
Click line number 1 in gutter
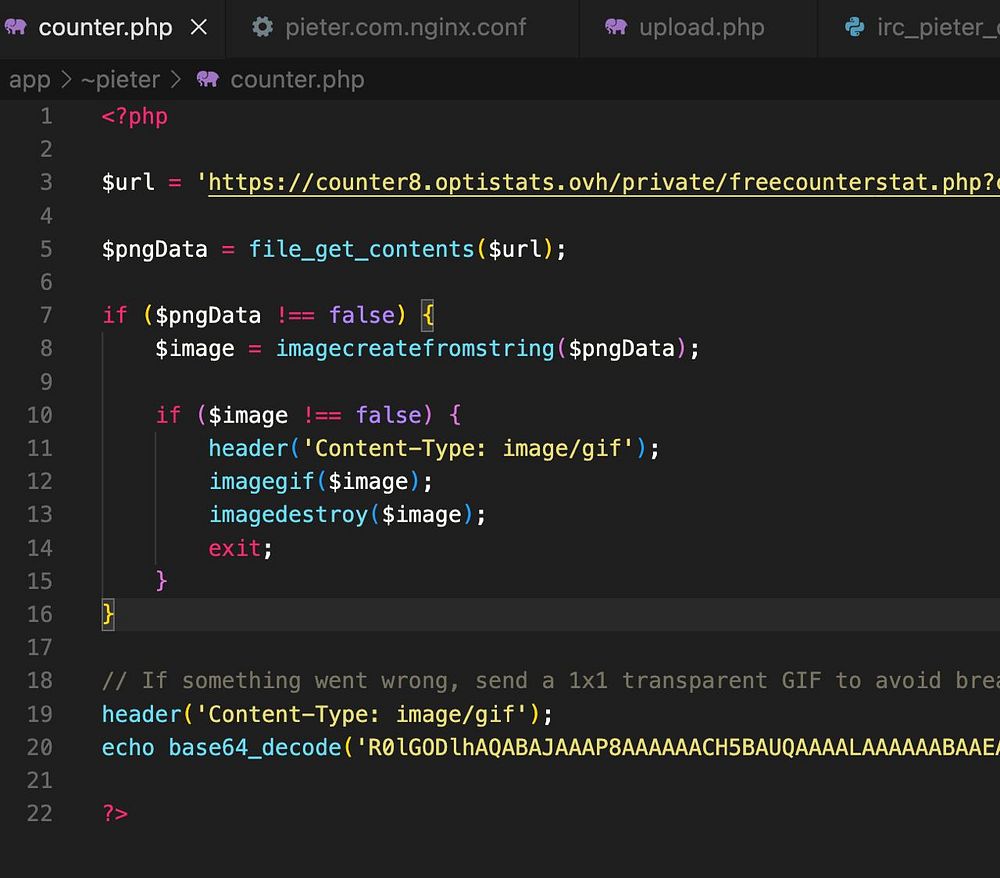click(x=46, y=116)
